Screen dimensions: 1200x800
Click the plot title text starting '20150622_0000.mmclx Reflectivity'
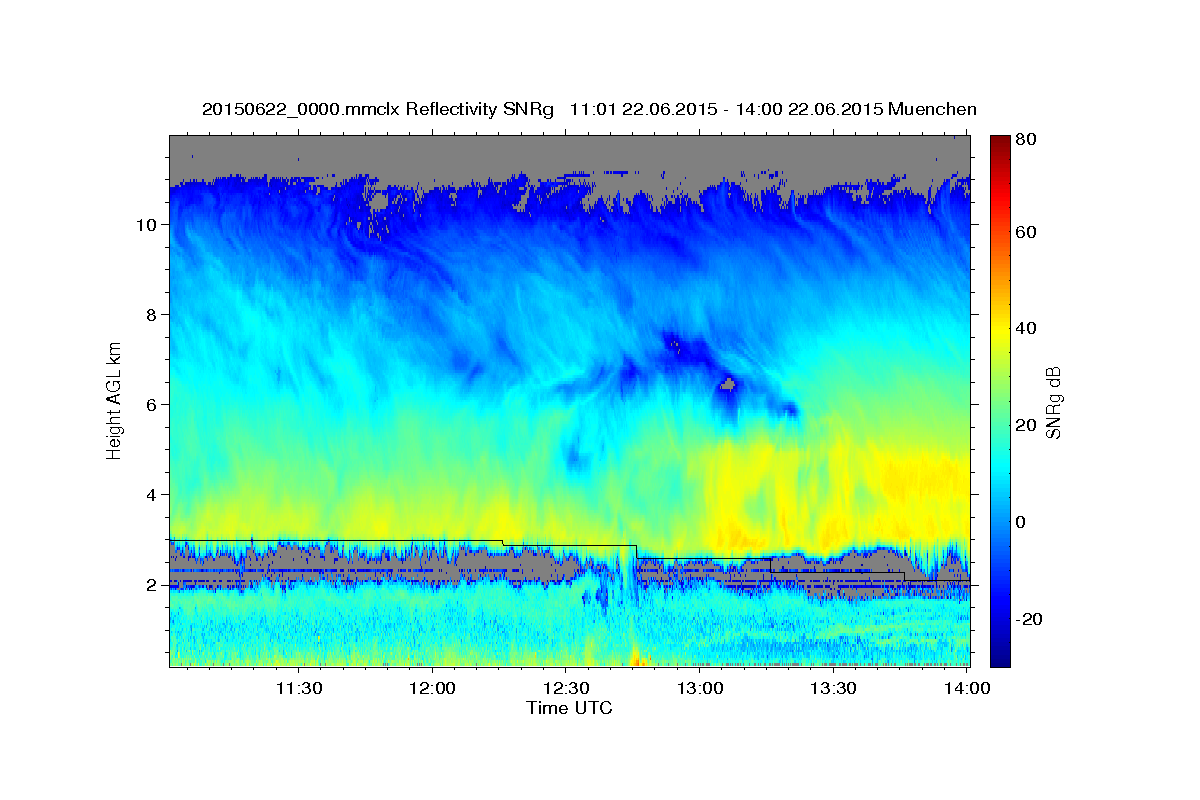[x=589, y=109]
